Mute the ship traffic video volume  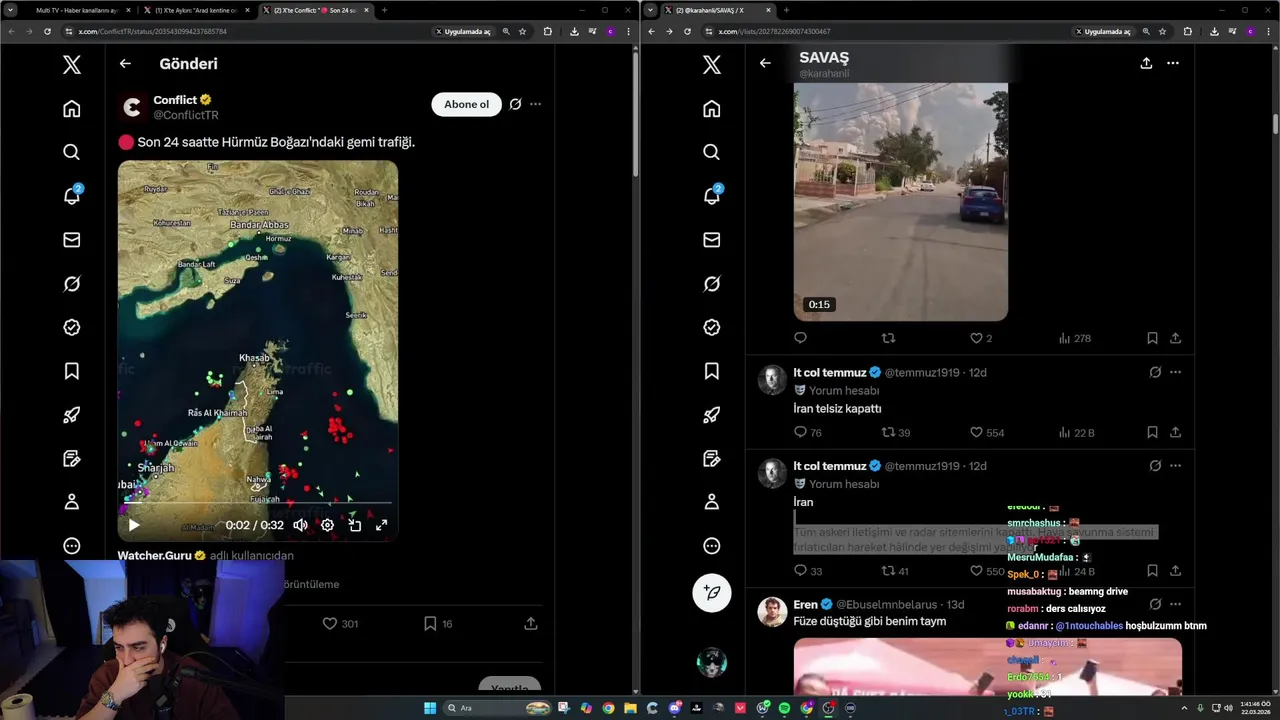pos(300,525)
